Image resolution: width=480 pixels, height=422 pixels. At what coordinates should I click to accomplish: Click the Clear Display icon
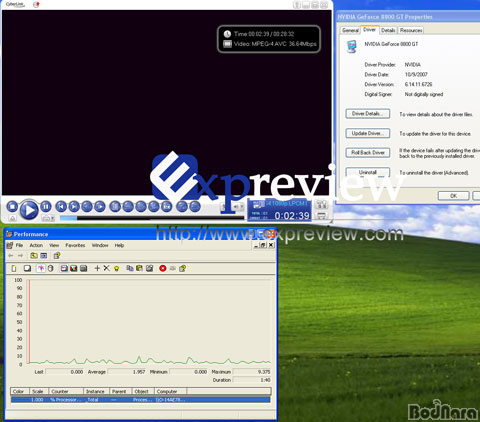(x=27, y=268)
